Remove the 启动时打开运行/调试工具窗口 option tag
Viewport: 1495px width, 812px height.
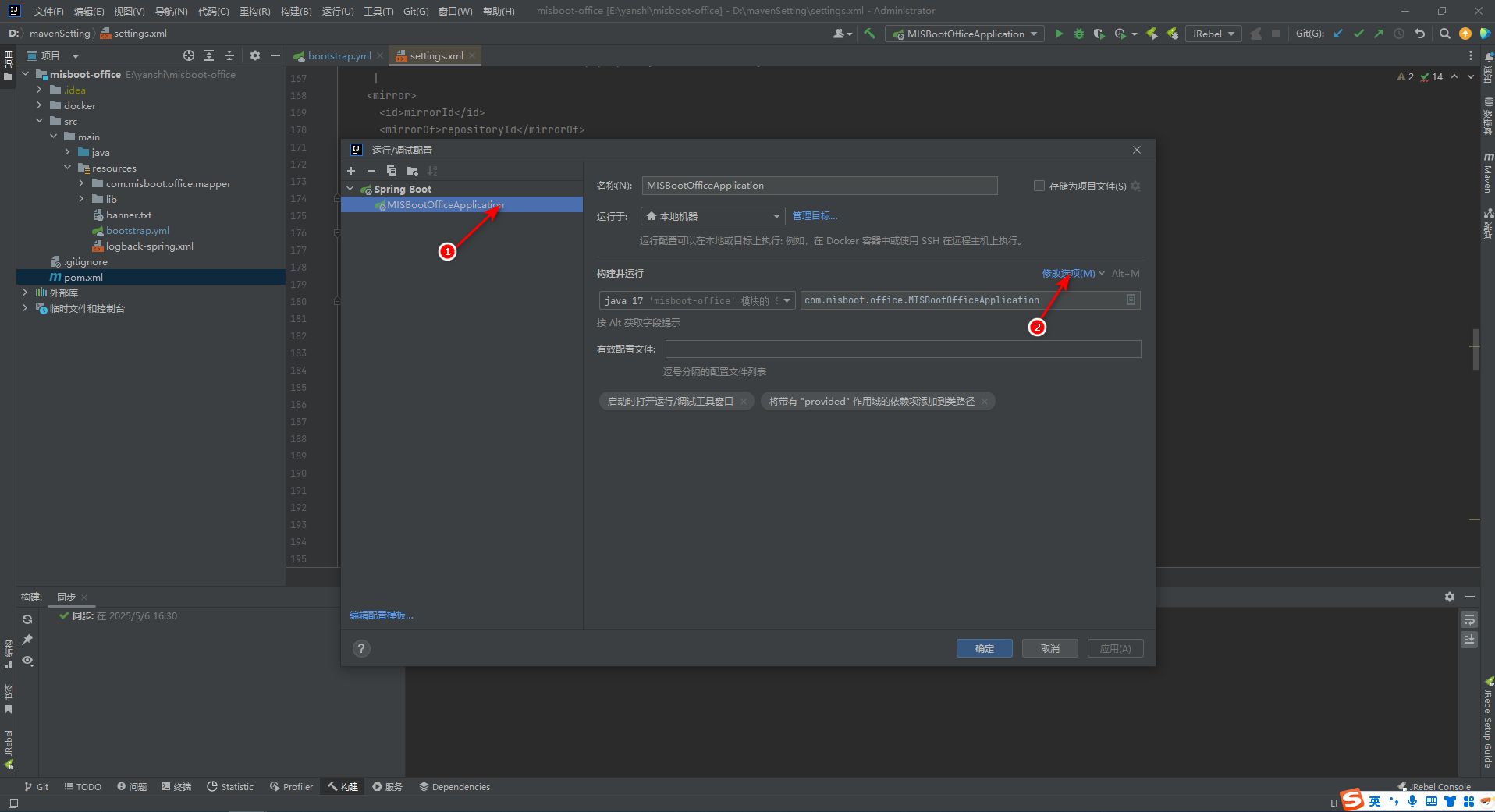tap(744, 402)
